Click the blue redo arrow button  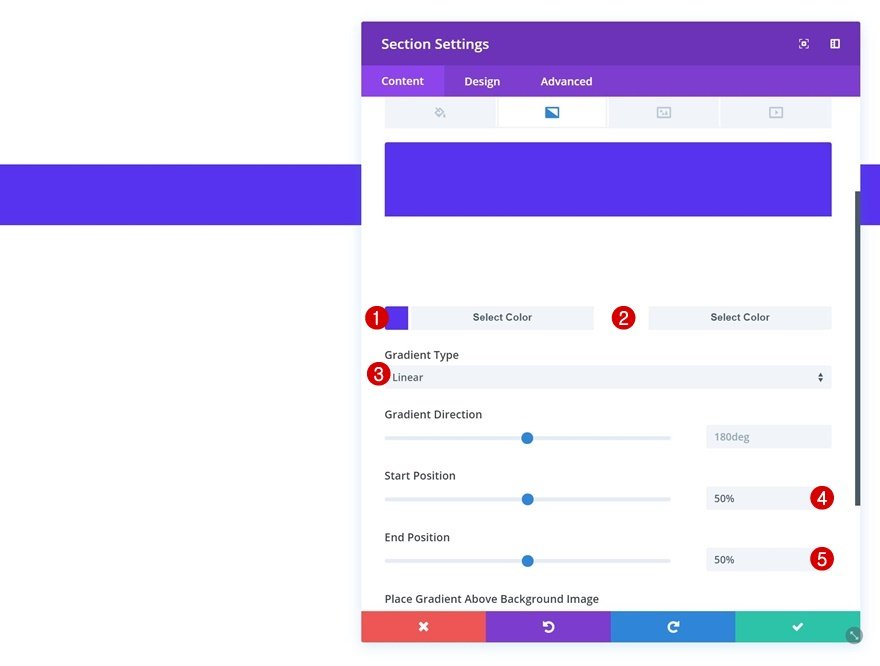coord(673,626)
